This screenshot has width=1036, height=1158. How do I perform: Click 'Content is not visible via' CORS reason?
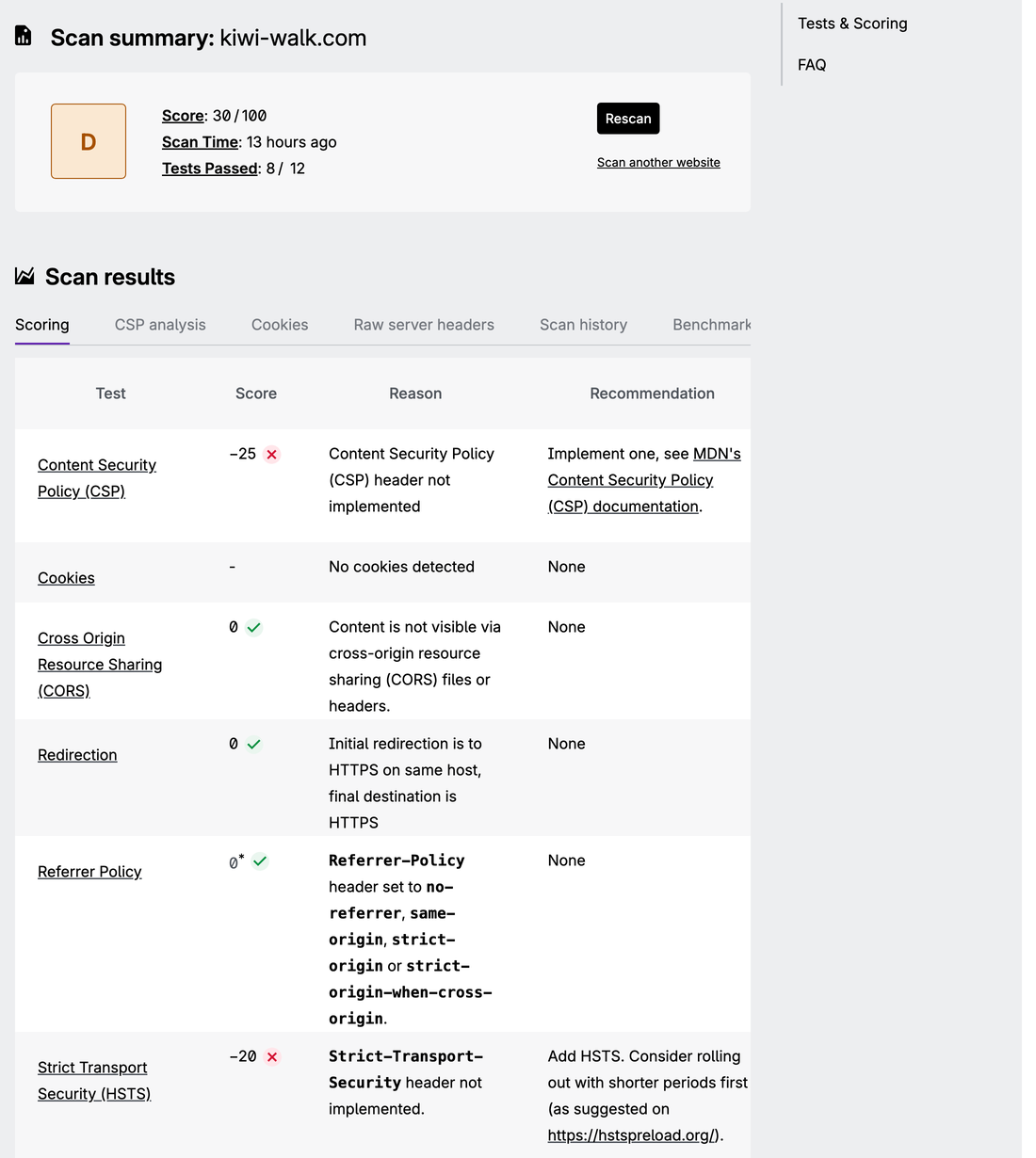point(414,667)
